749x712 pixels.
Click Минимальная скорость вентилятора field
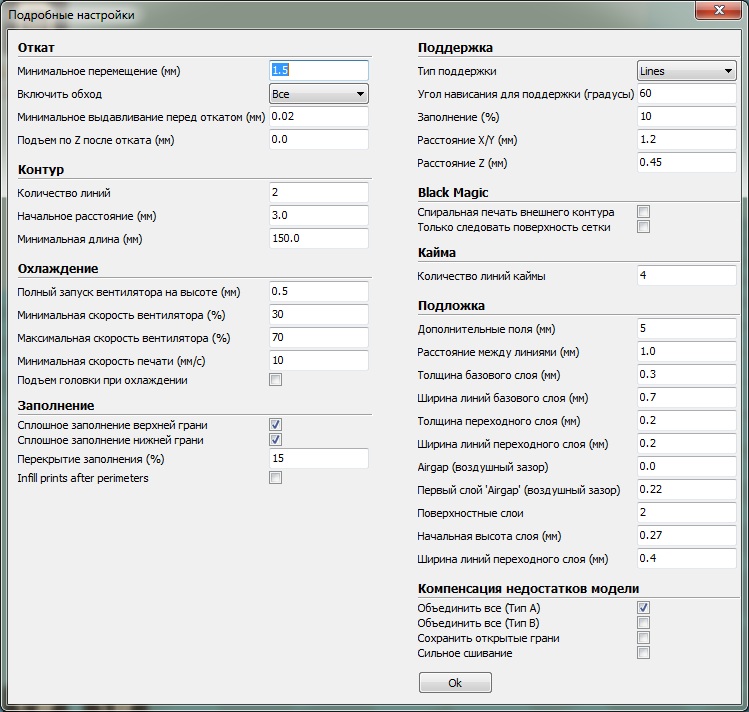[319, 314]
